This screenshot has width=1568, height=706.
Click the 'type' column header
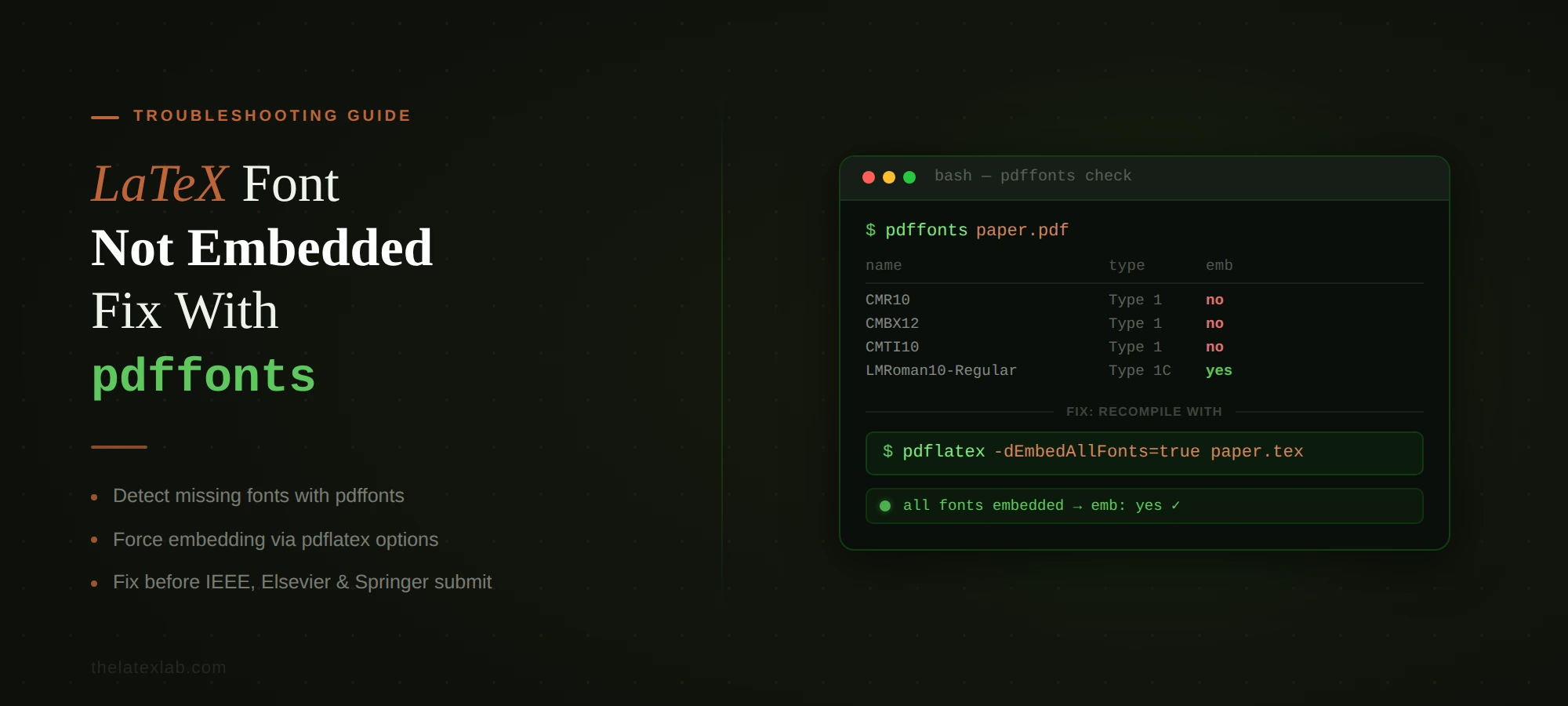(1127, 265)
